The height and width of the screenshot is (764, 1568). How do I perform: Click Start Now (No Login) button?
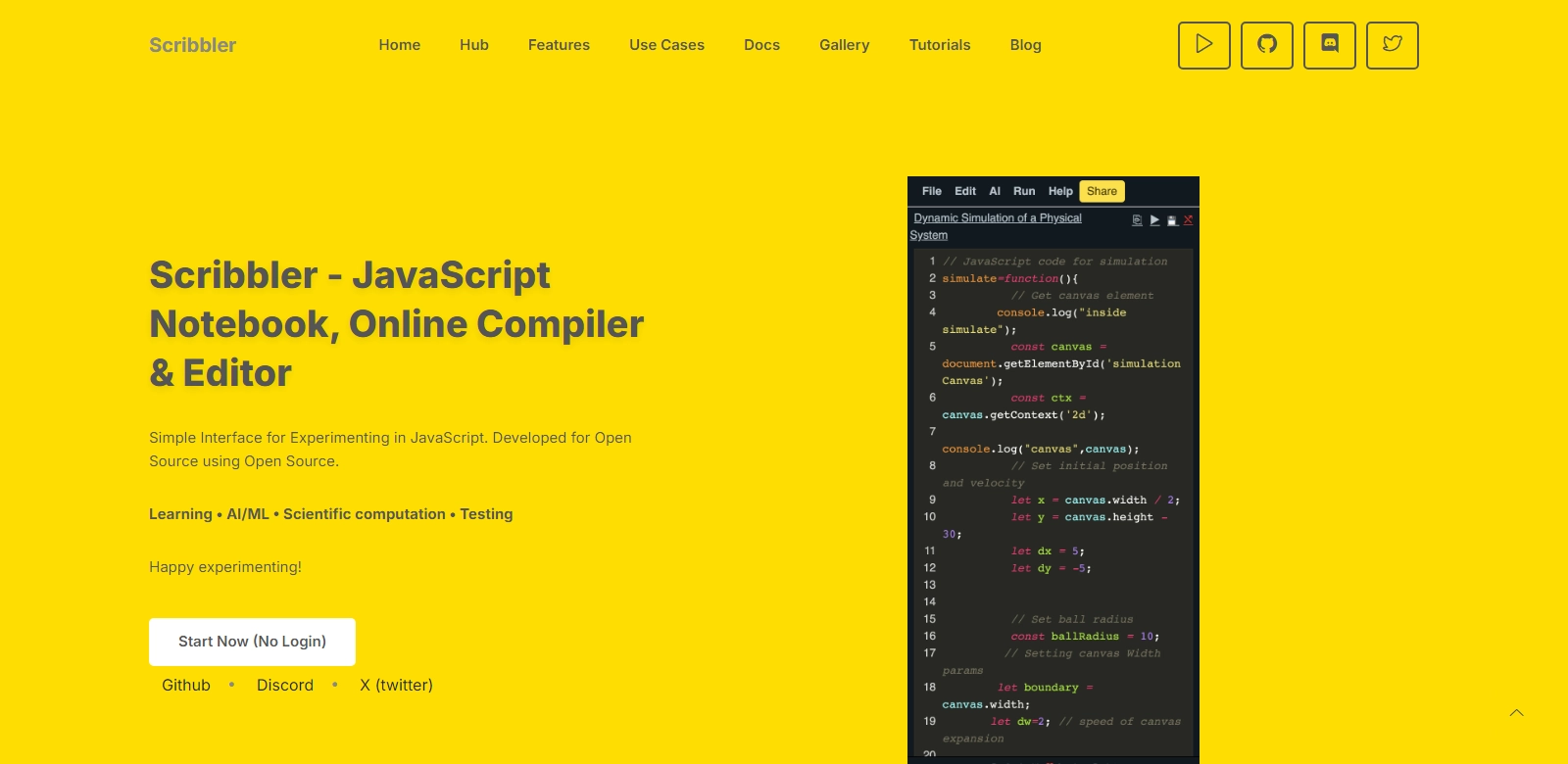(252, 642)
